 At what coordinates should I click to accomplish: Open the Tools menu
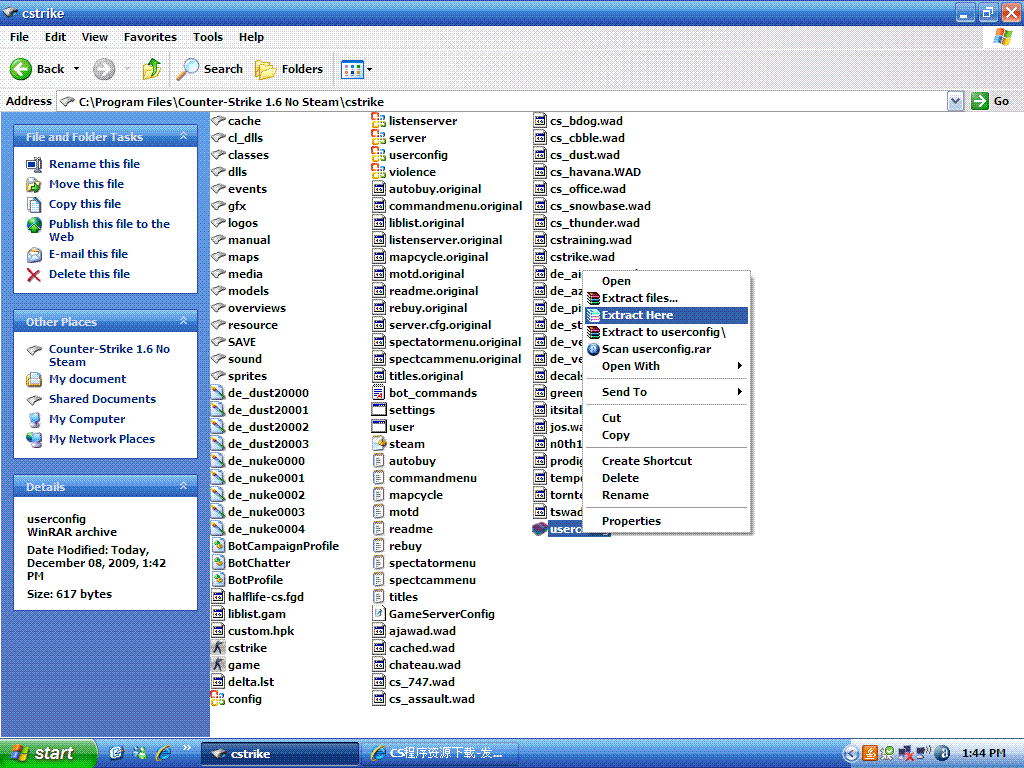coord(208,37)
